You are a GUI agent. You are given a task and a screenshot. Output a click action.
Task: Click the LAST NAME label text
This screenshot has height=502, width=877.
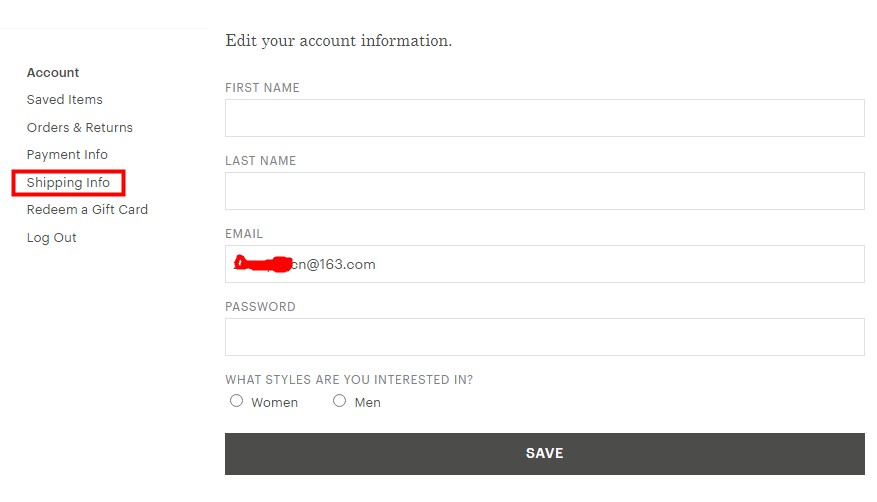point(260,161)
